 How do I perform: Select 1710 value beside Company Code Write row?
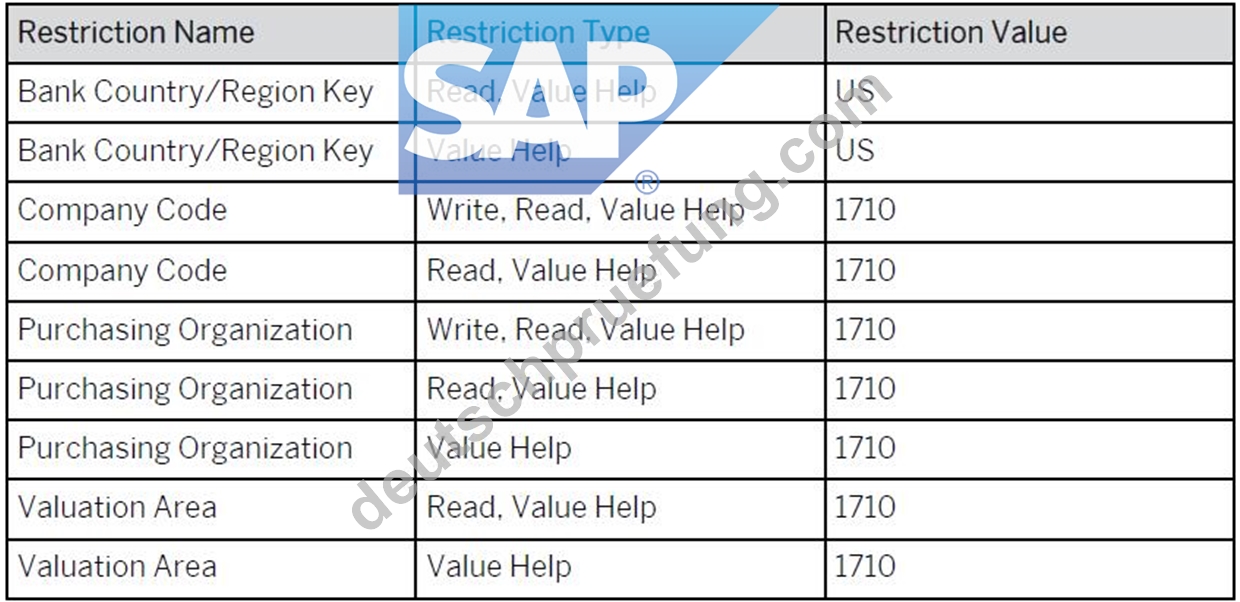[1029, 211]
